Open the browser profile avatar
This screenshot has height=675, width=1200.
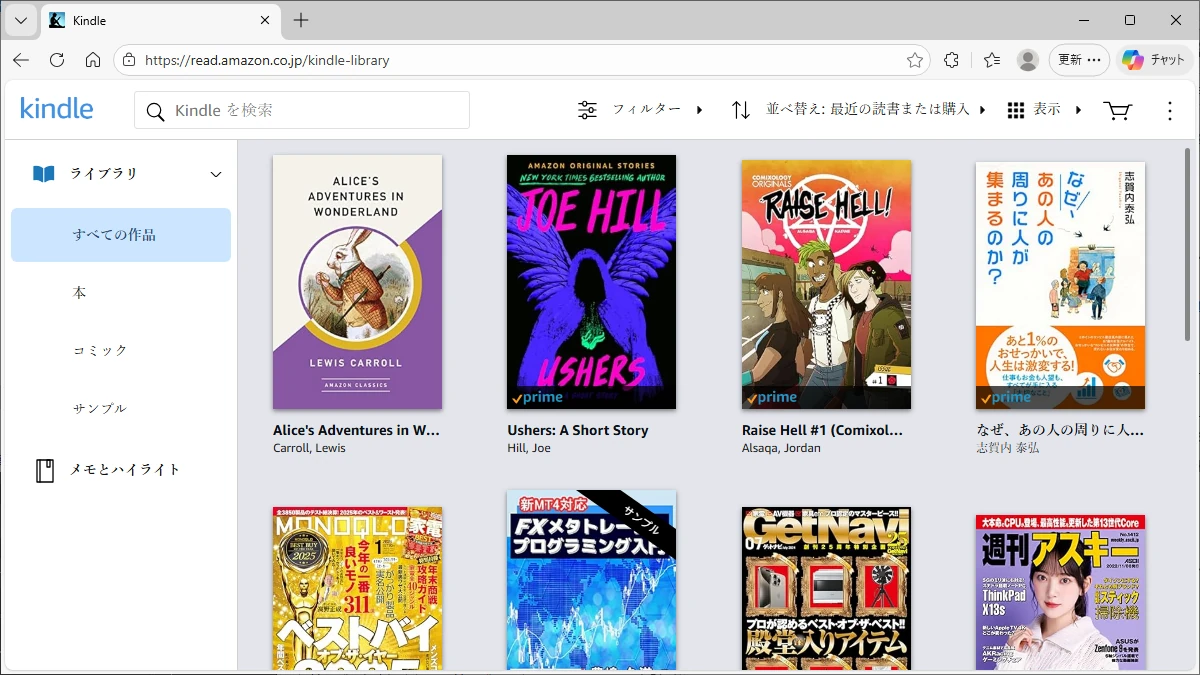pyautogui.click(x=1027, y=60)
